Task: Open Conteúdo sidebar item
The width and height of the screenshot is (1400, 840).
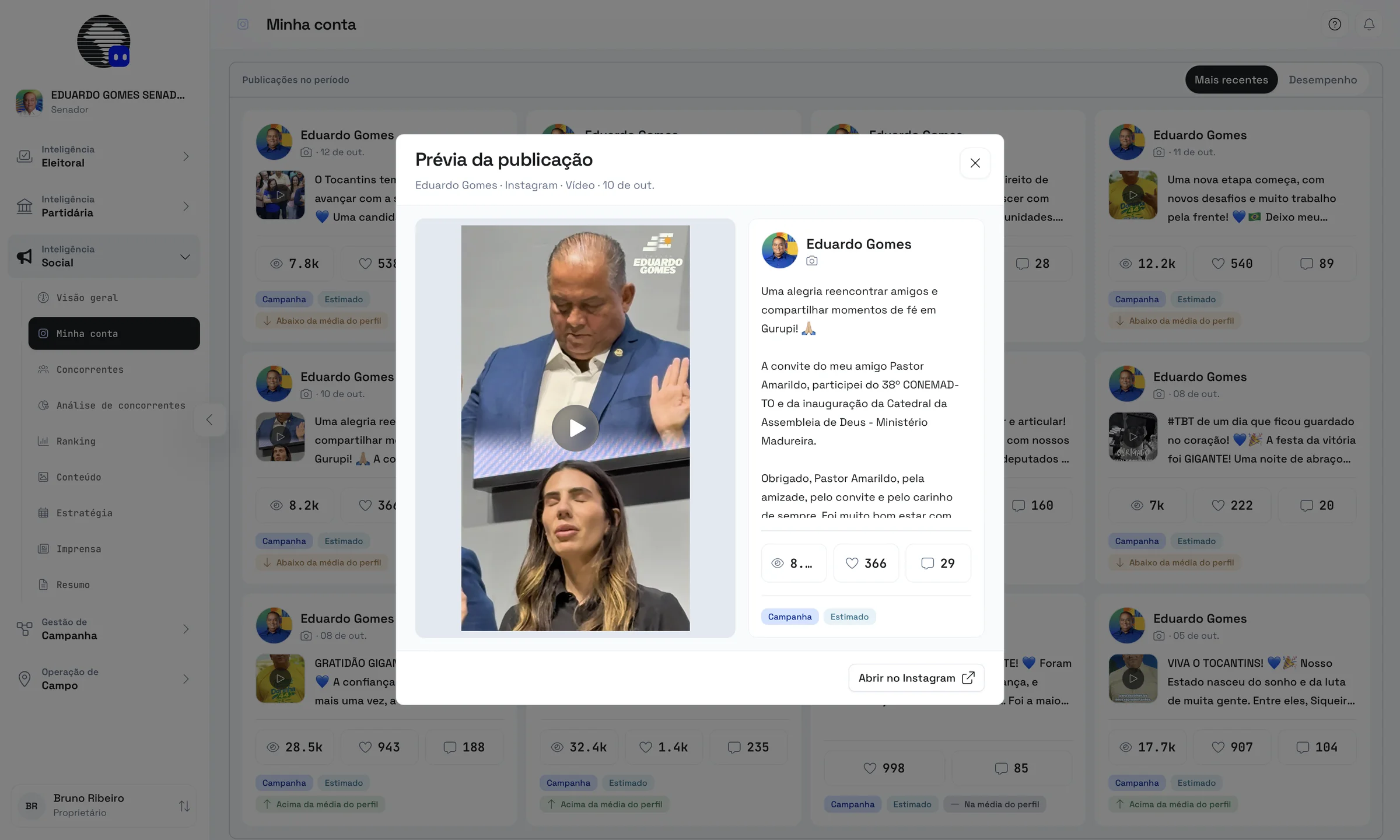Action: [x=114, y=477]
